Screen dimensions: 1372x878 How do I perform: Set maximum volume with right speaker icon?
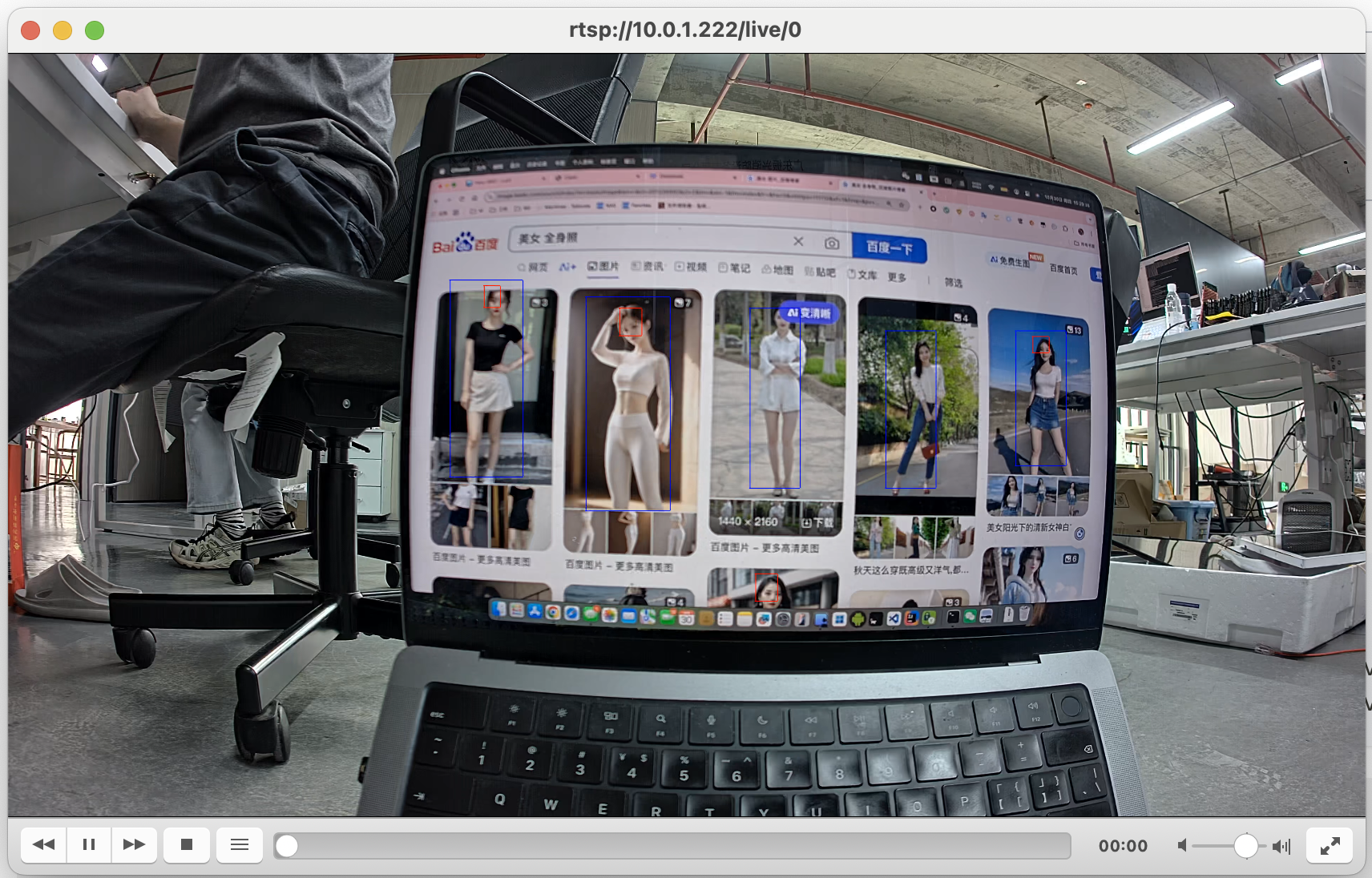[1281, 846]
